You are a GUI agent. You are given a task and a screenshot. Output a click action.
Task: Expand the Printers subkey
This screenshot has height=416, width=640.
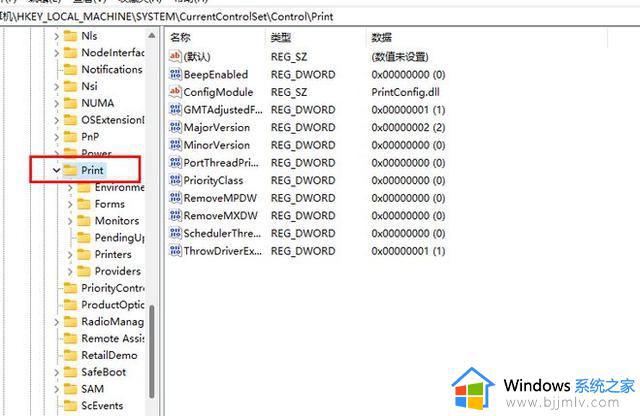click(x=70, y=255)
